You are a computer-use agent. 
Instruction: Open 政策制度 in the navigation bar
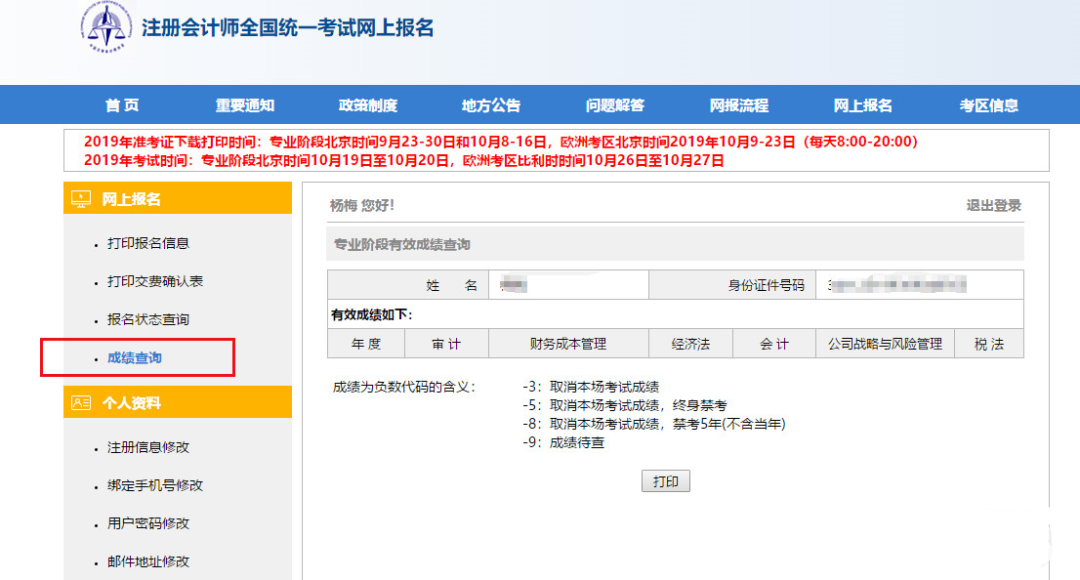point(368,105)
